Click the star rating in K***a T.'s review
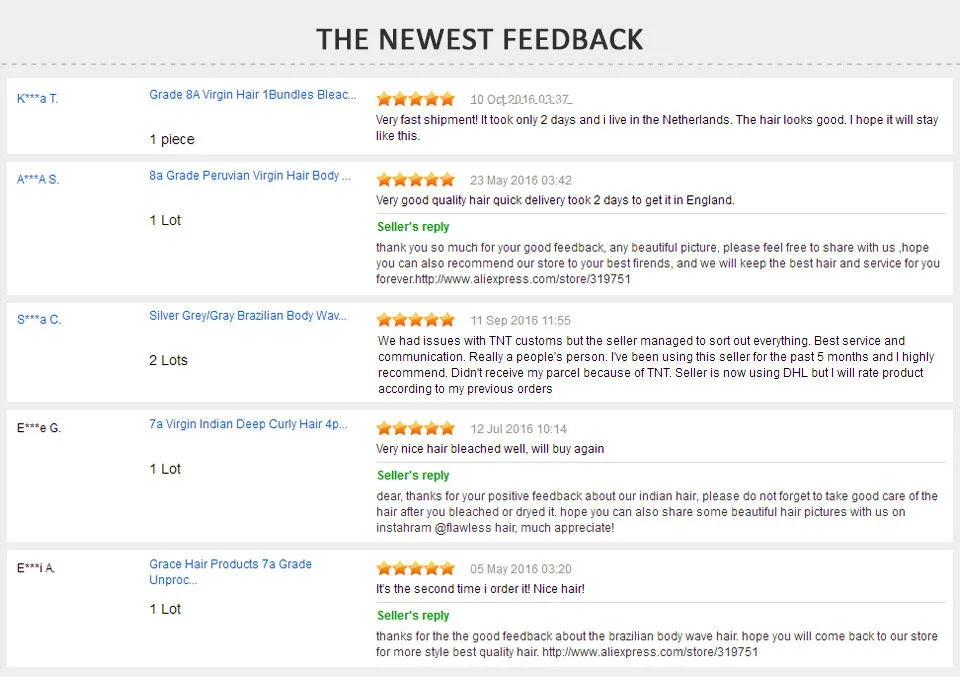Viewport: 960px width, 677px height. (x=416, y=99)
